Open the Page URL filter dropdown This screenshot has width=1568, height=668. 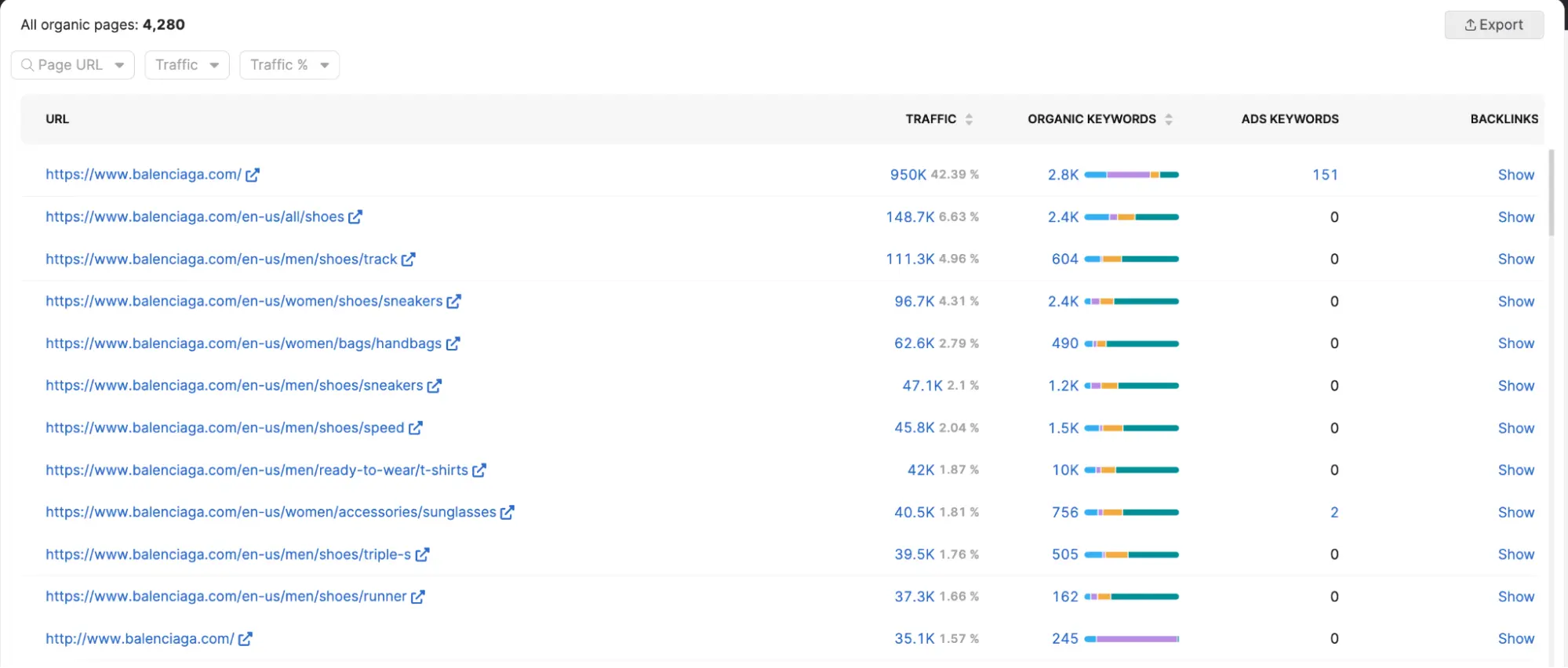[73, 65]
